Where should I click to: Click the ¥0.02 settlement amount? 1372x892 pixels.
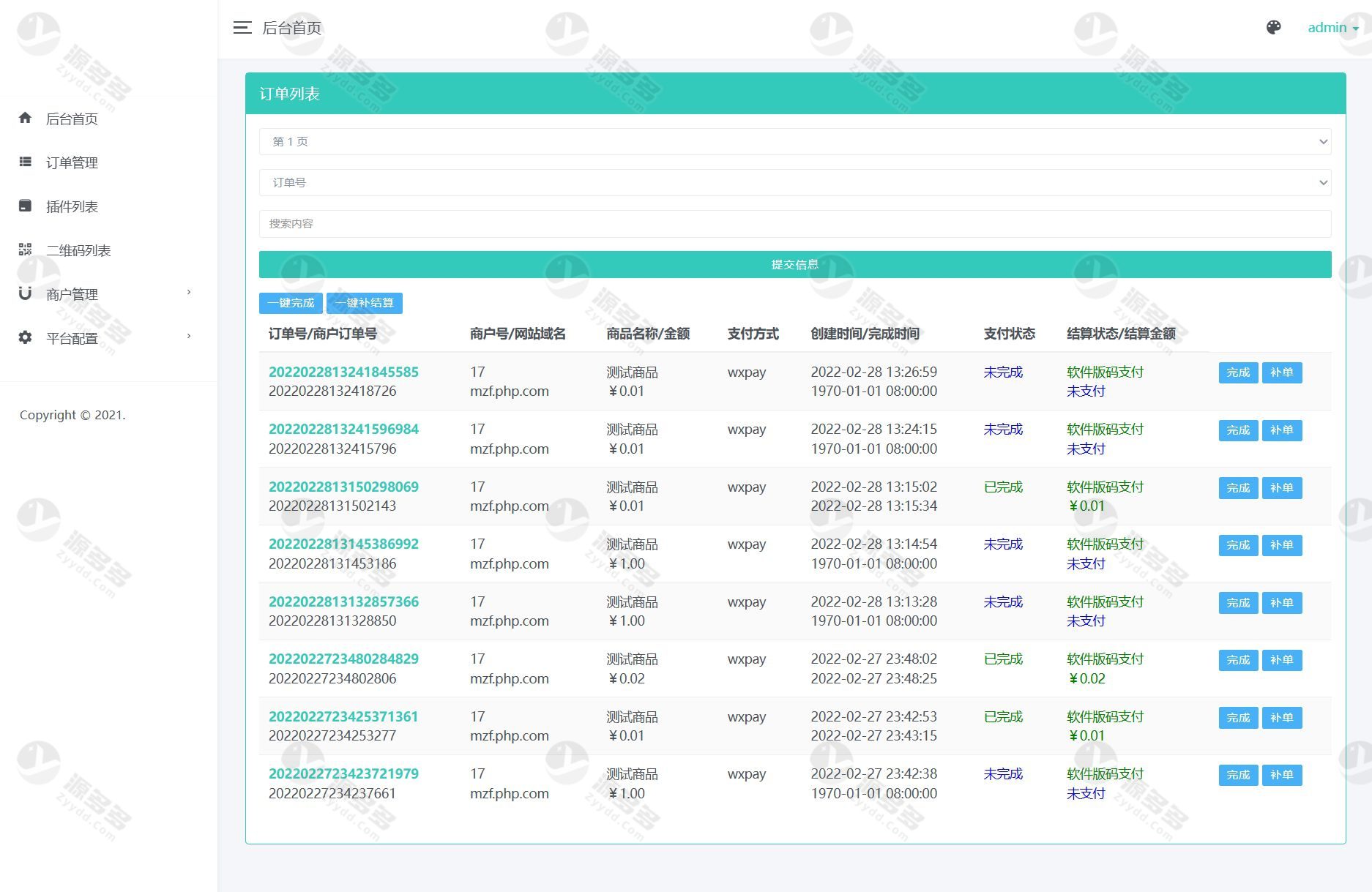coord(1086,678)
